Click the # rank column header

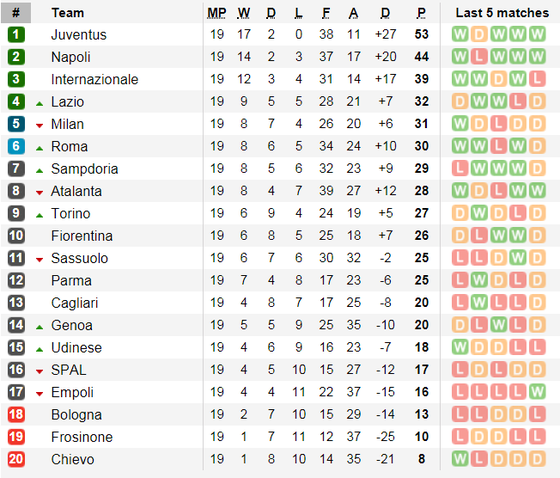pyautogui.click(x=16, y=13)
